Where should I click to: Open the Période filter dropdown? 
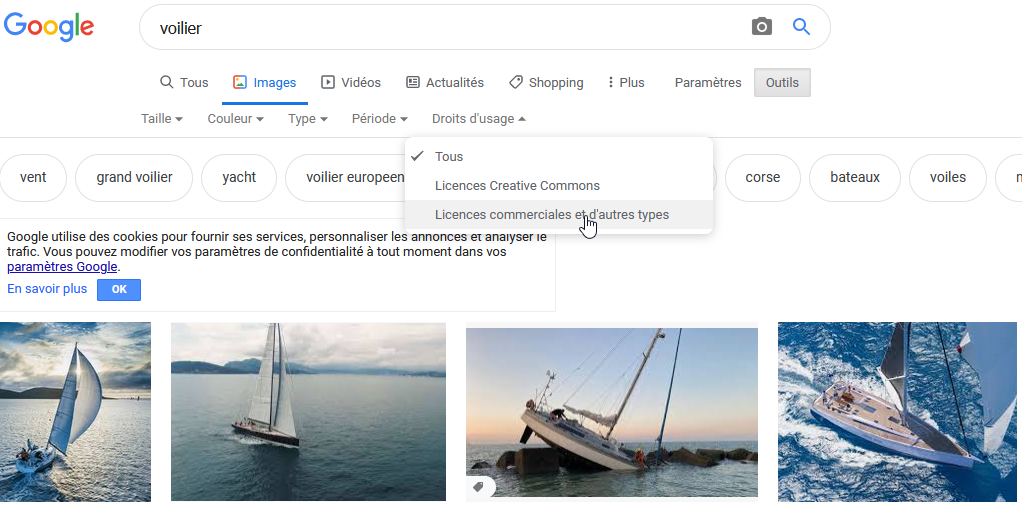(379, 119)
